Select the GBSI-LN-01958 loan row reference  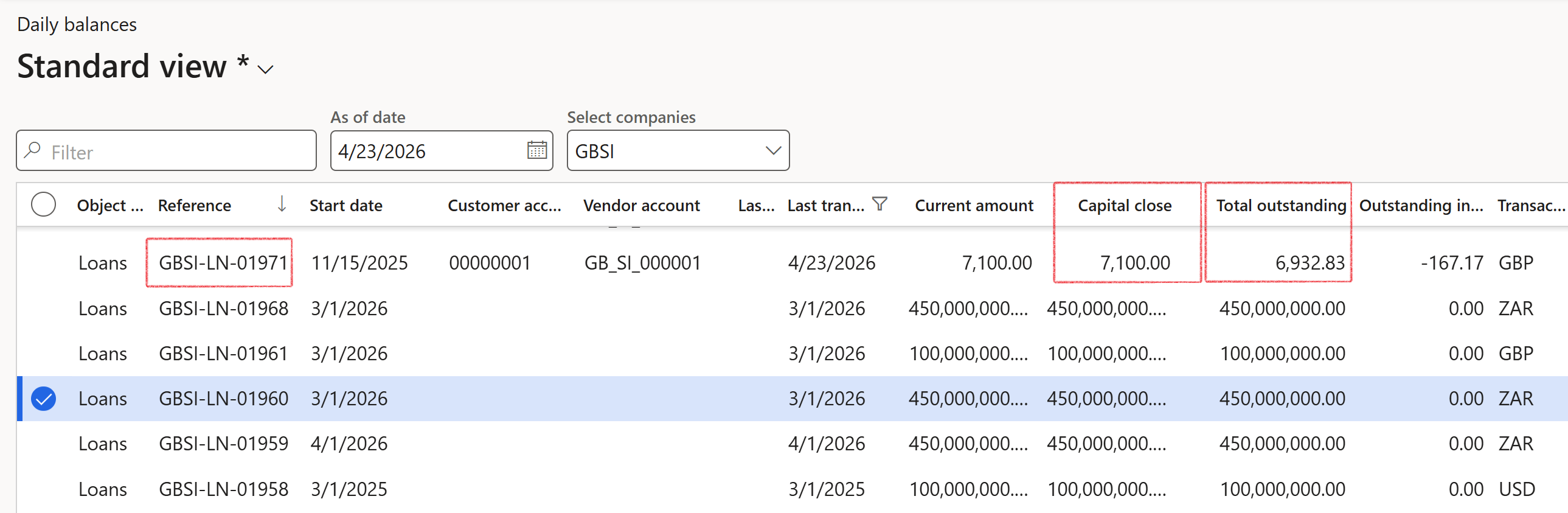click(x=223, y=489)
